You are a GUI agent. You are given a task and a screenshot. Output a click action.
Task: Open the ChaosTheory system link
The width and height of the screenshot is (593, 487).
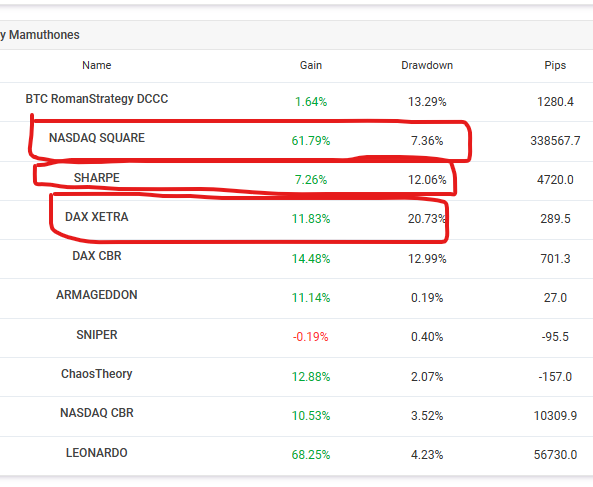(97, 374)
